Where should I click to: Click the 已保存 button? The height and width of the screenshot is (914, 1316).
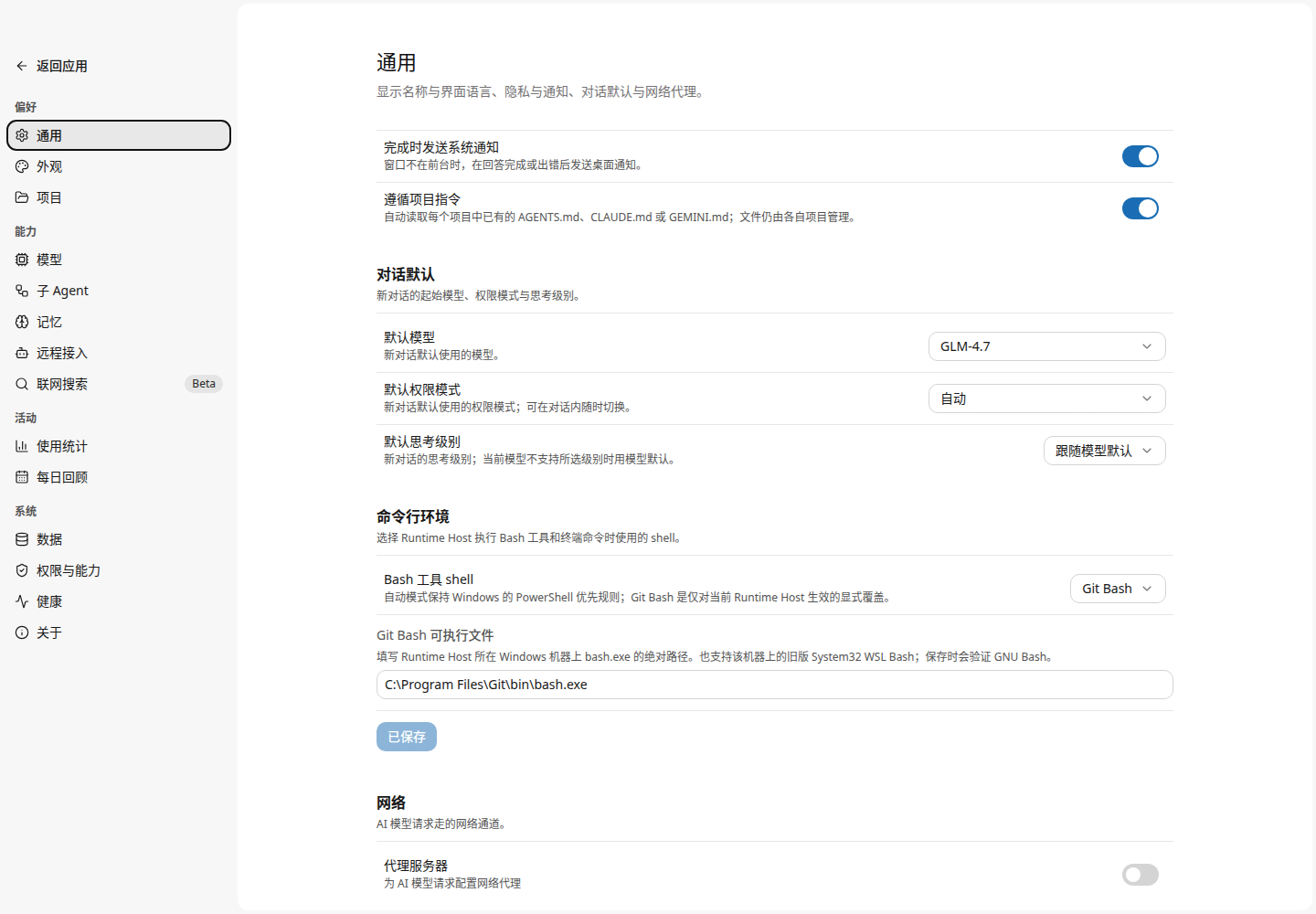pyautogui.click(x=407, y=737)
